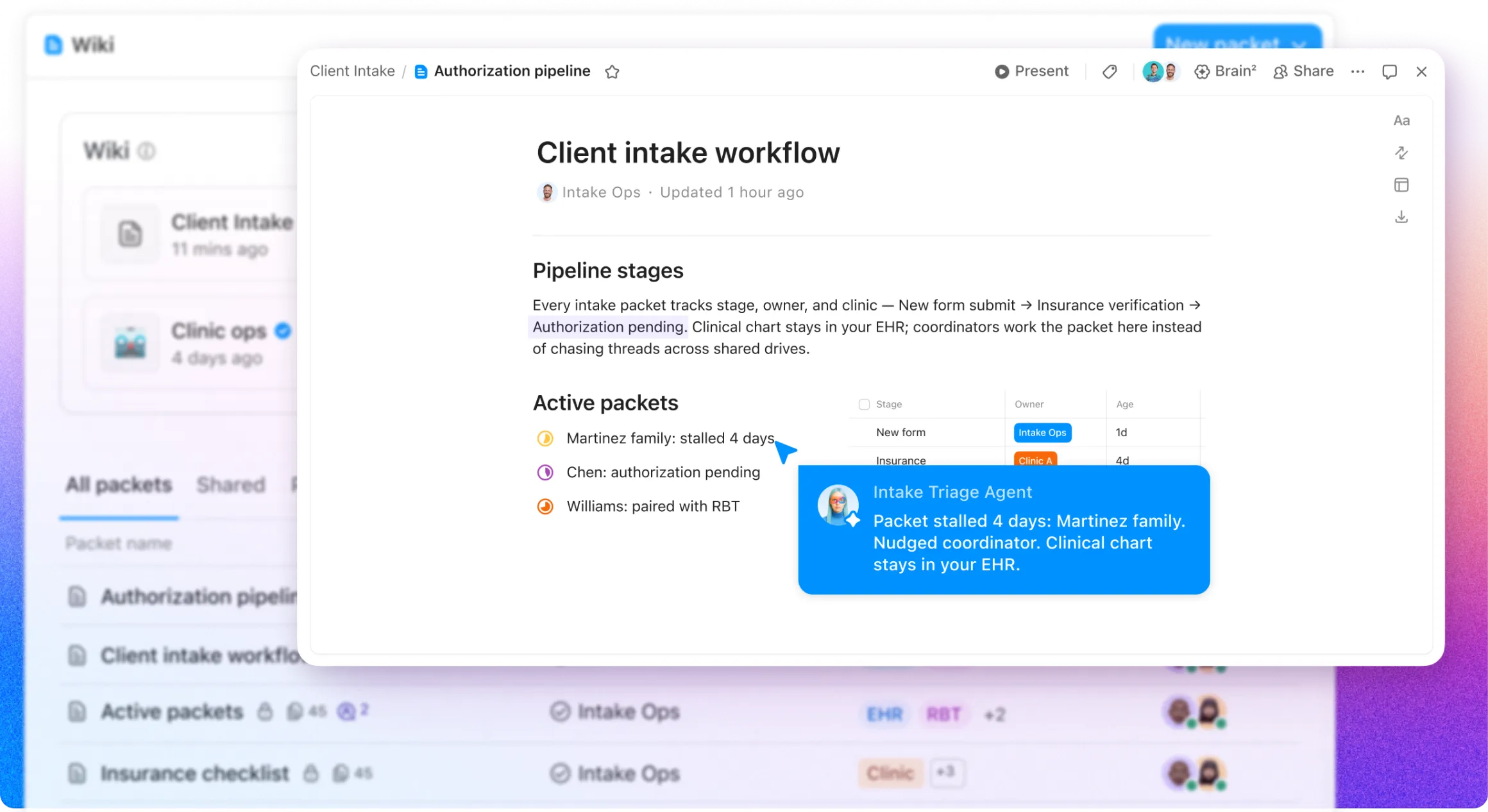Start Present mode
This screenshot has height=812, width=1488.
pos(1031,71)
